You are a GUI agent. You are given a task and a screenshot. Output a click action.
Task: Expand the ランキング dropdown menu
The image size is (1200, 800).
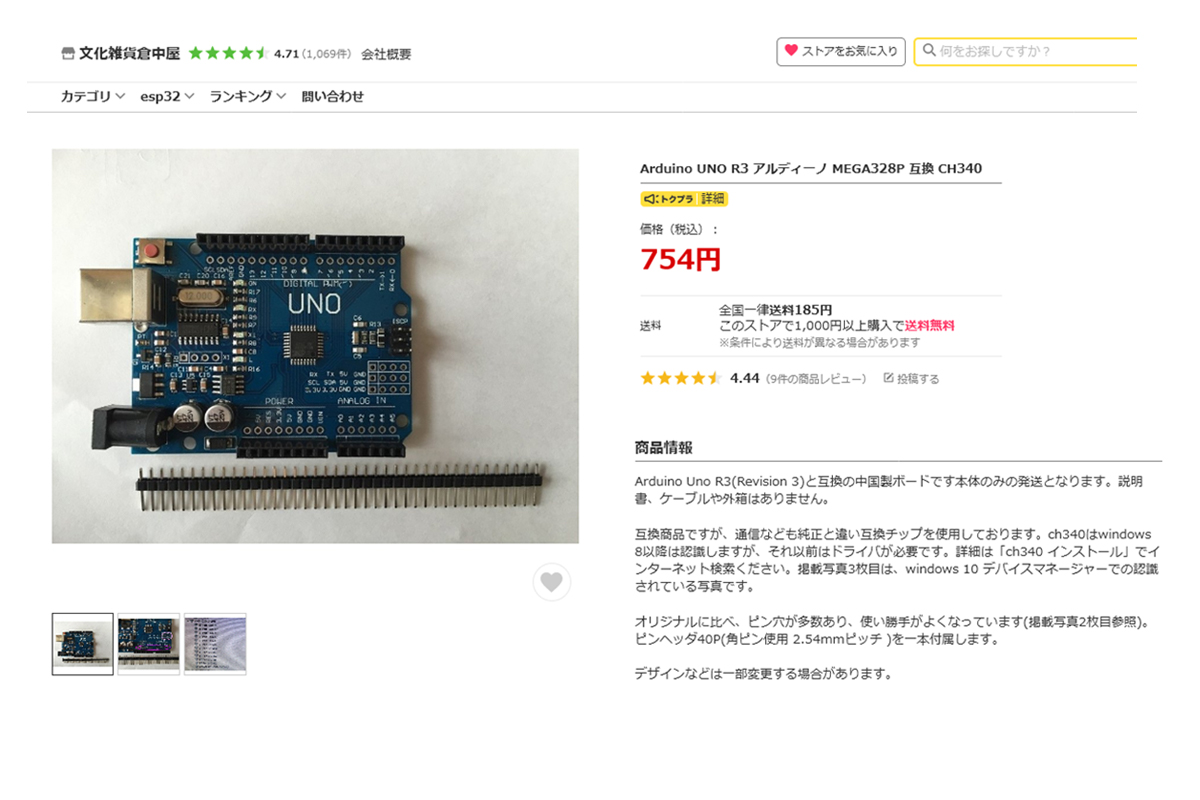tap(248, 97)
